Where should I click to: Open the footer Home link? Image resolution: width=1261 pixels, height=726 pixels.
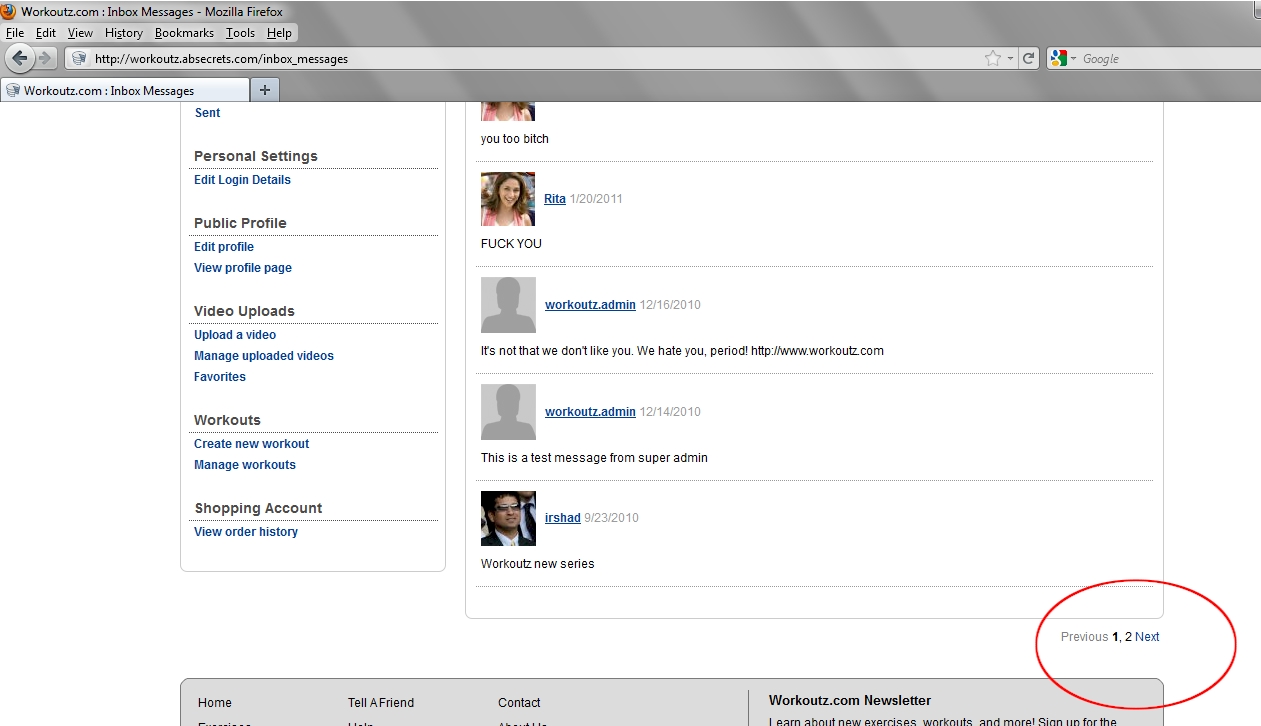[215, 703]
